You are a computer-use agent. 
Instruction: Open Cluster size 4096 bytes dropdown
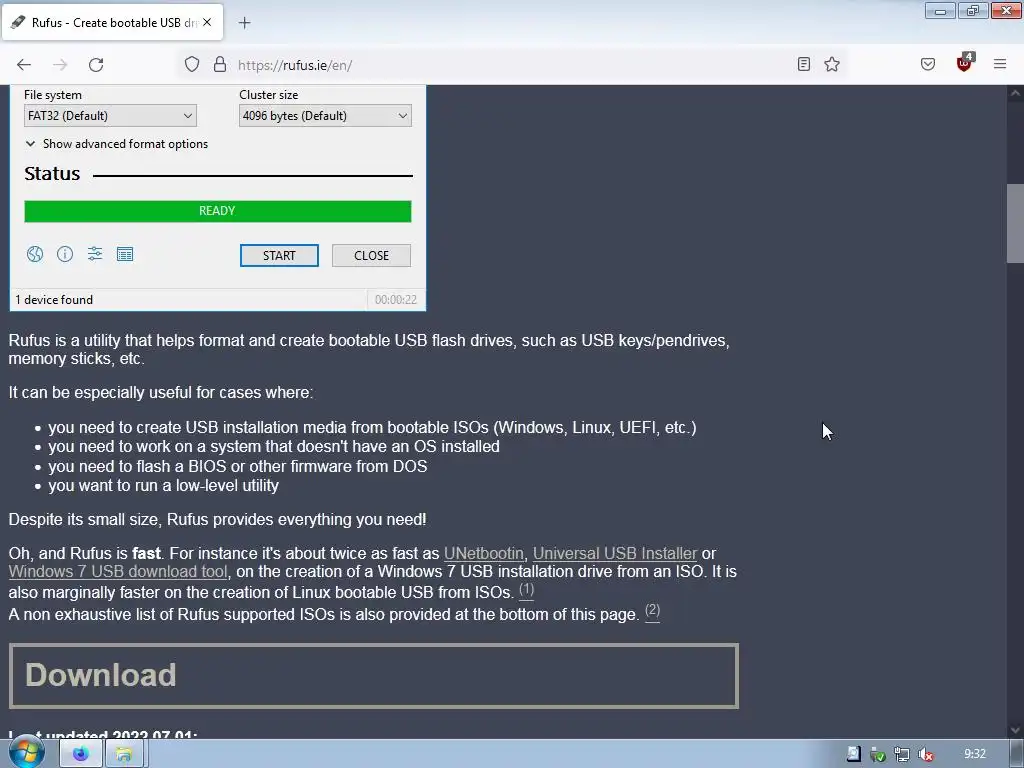pyautogui.click(x=325, y=116)
